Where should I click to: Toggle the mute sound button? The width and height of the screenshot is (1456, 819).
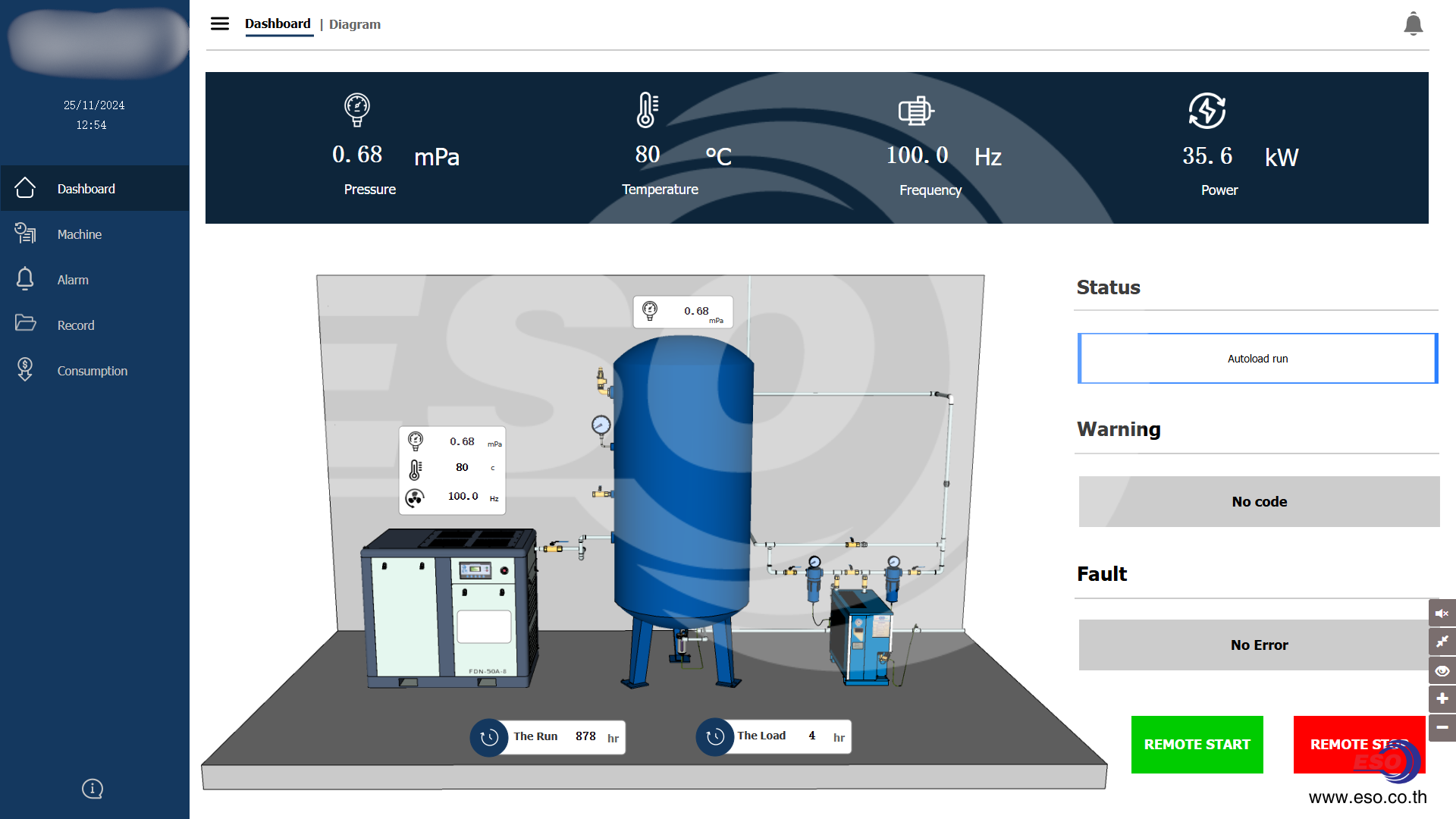[x=1442, y=613]
